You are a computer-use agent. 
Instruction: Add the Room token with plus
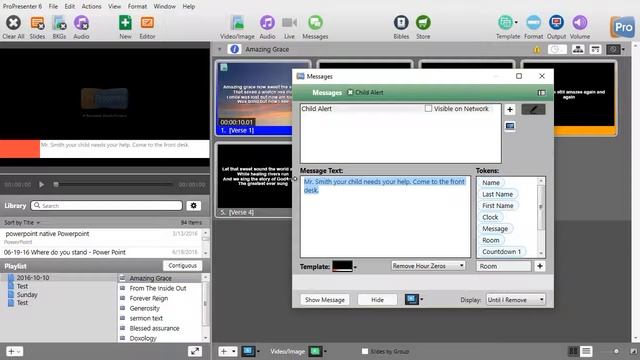point(540,266)
